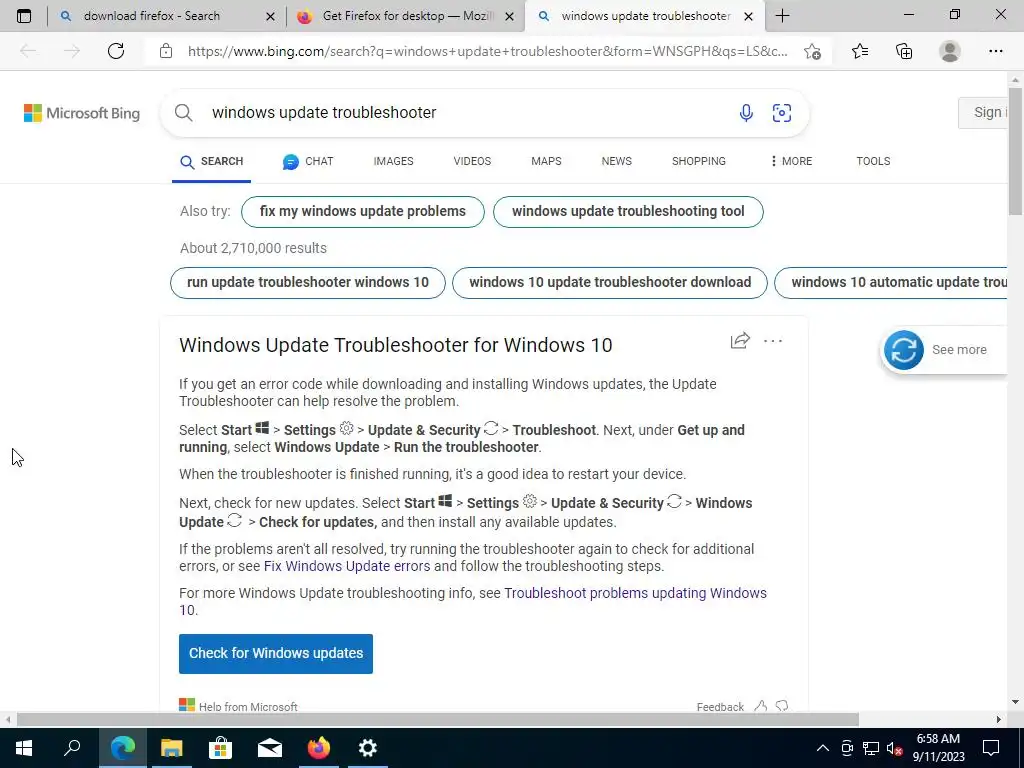
Task: Click the browser address bar URL
Action: tap(487, 51)
